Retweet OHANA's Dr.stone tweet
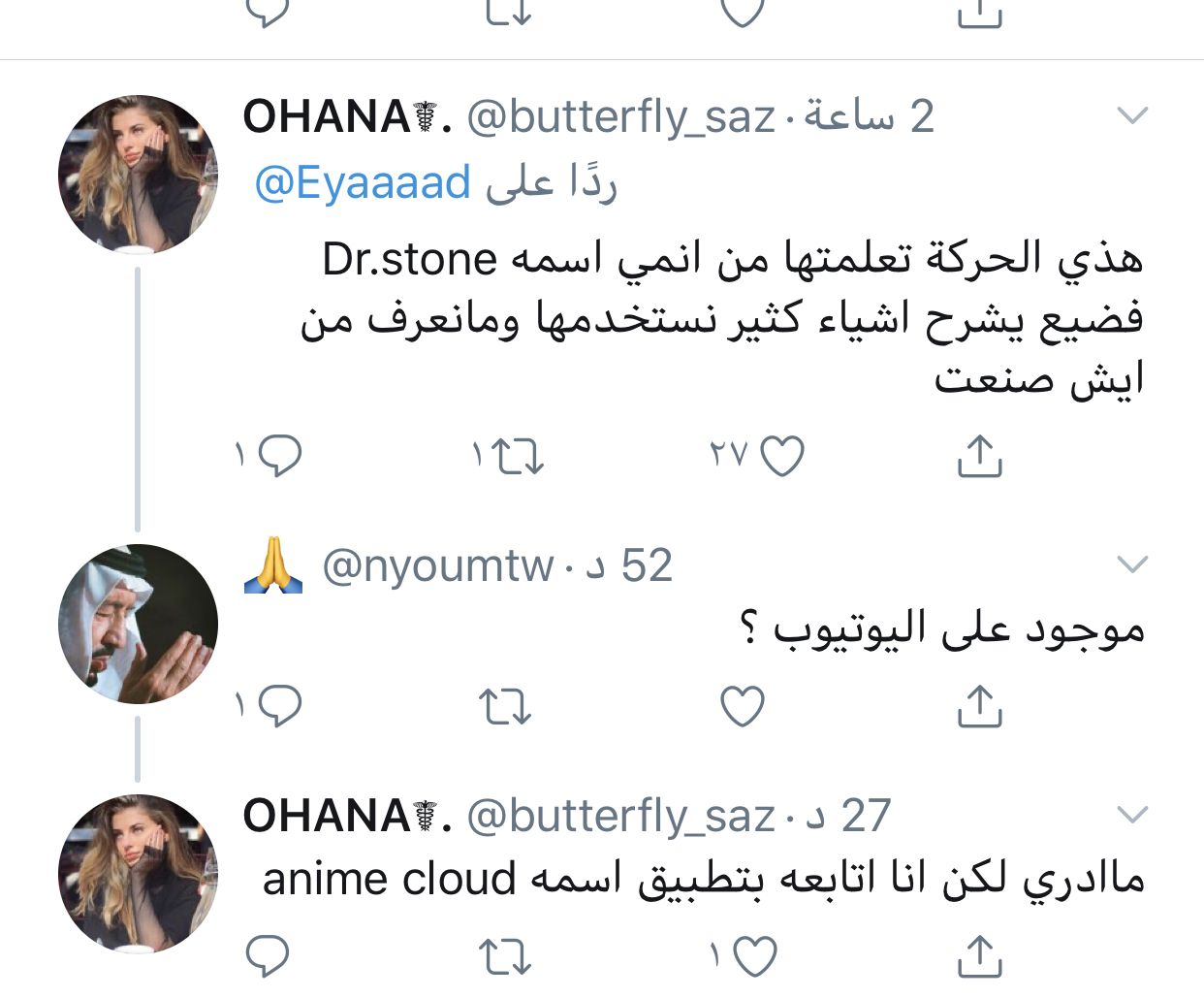 518,457
